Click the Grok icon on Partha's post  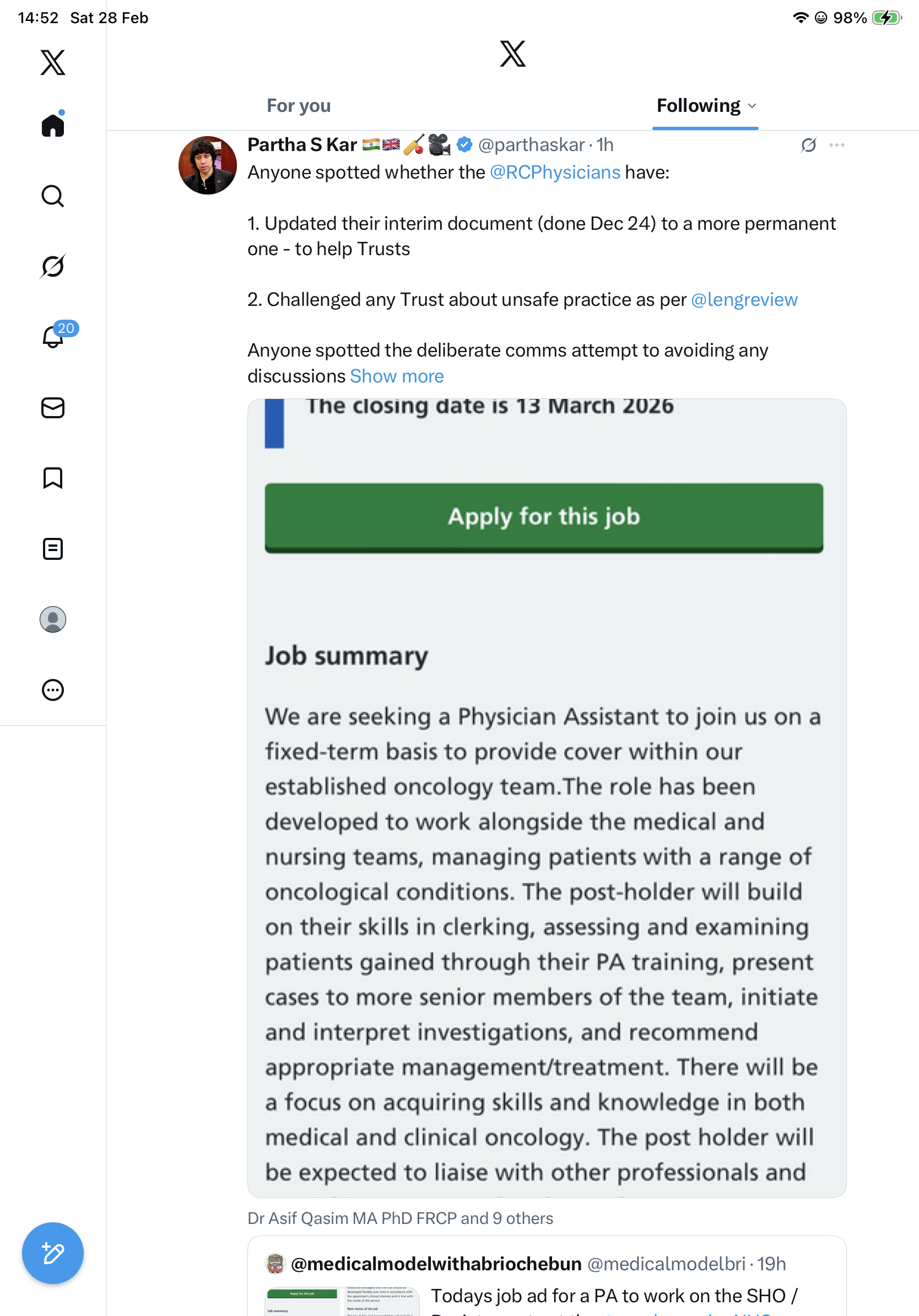click(x=808, y=145)
